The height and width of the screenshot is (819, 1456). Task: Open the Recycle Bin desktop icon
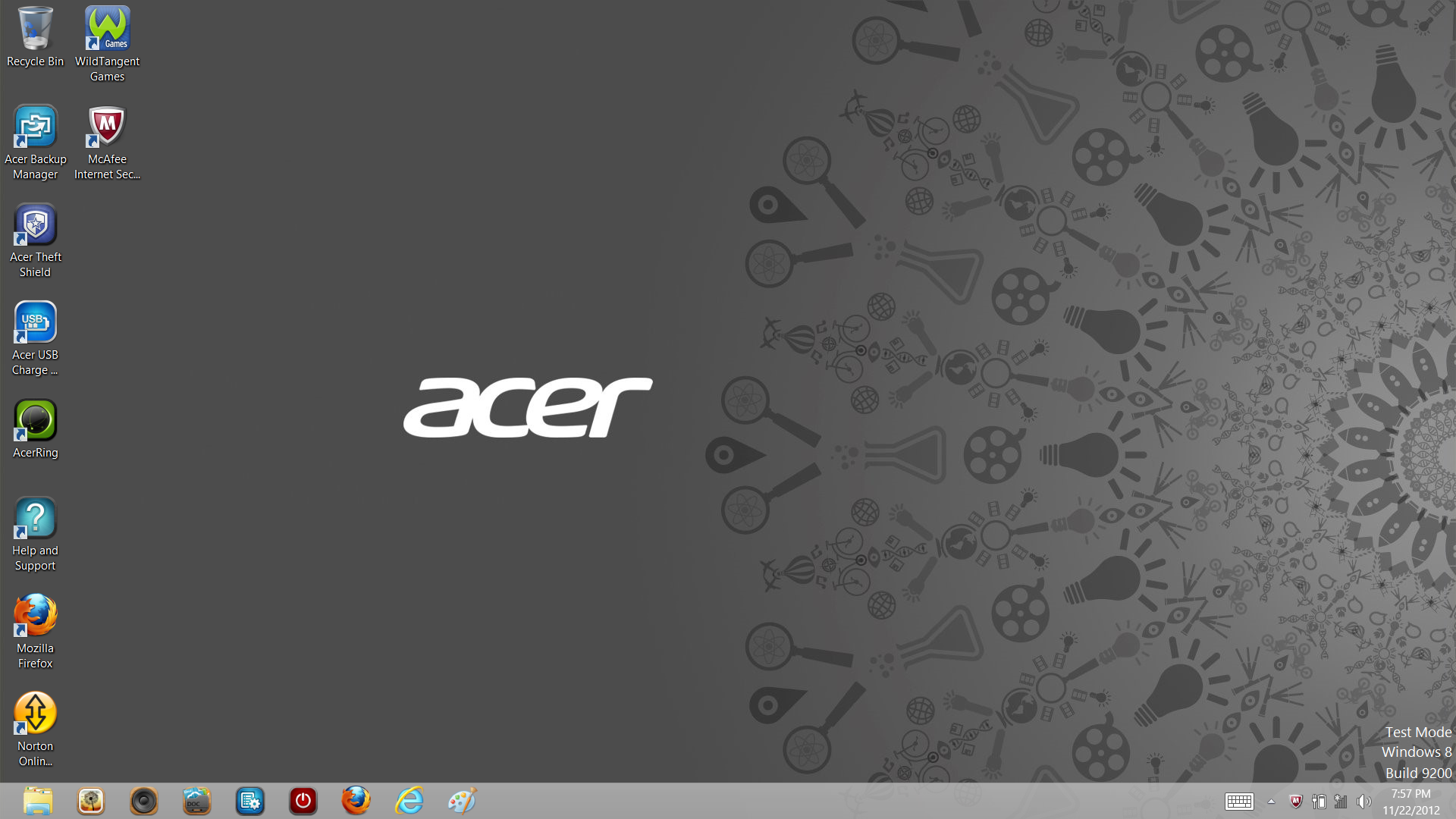coord(35,38)
